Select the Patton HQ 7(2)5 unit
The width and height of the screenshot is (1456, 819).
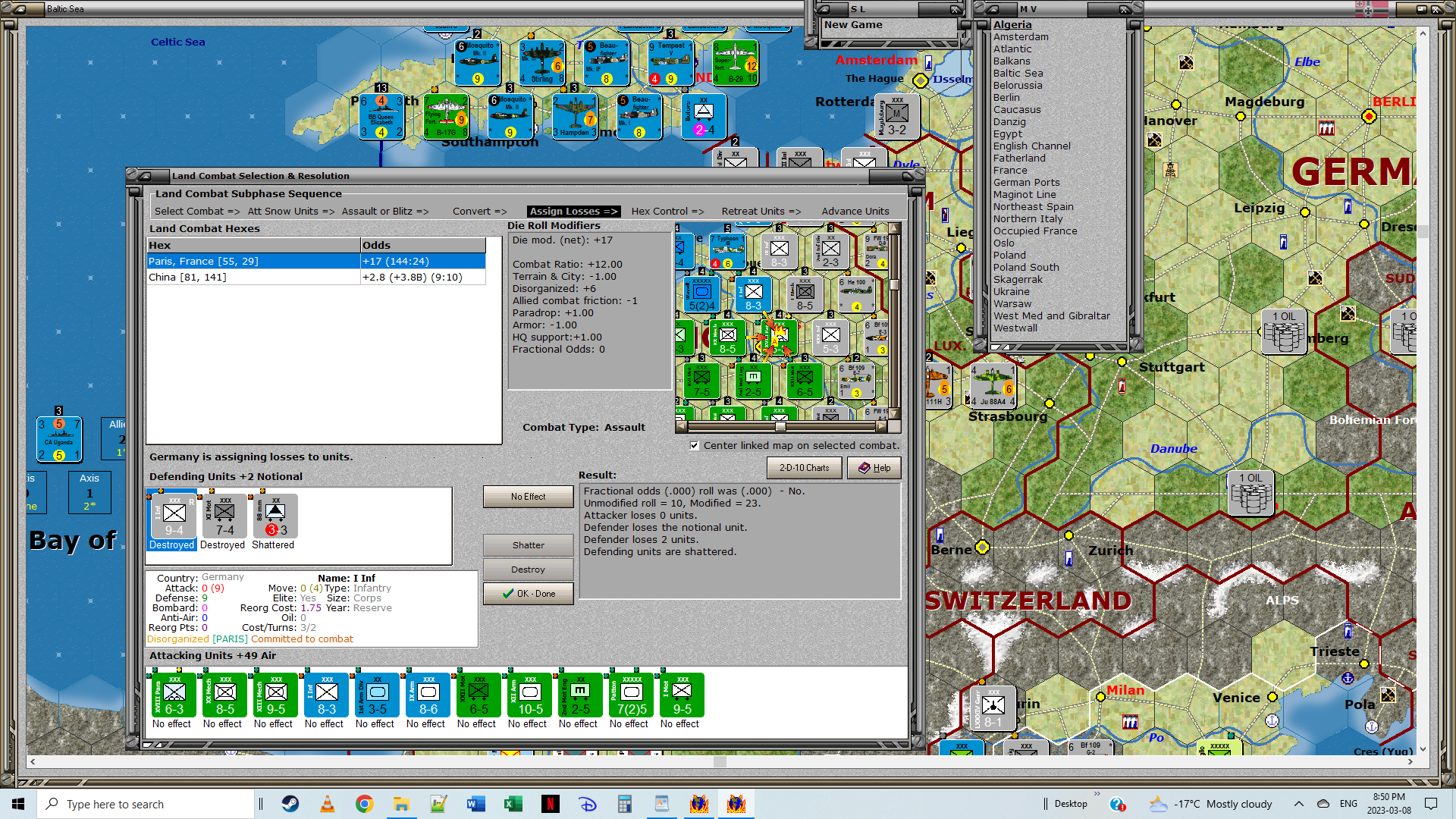632,695
